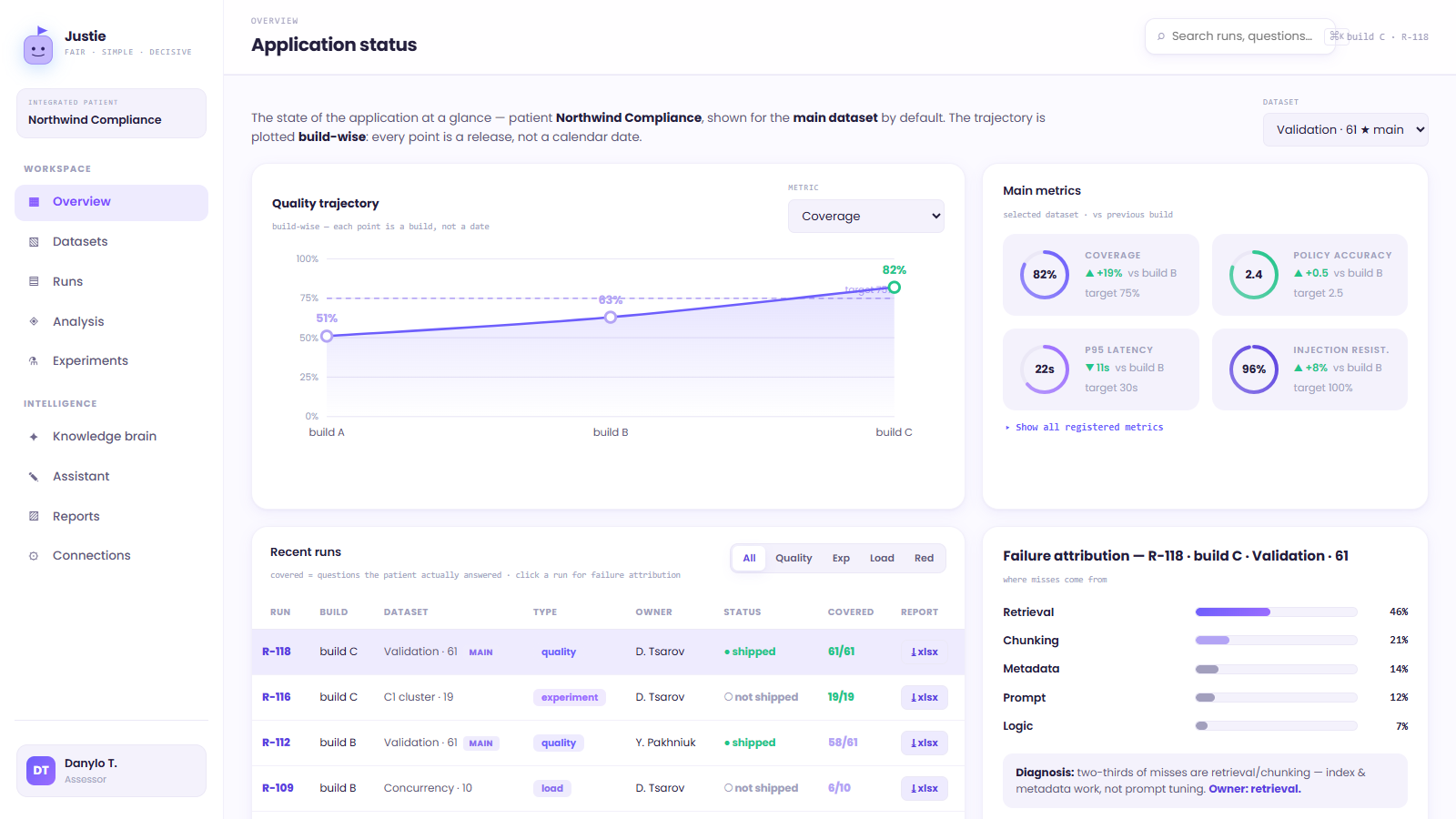Select the Overview menu item

(x=111, y=202)
